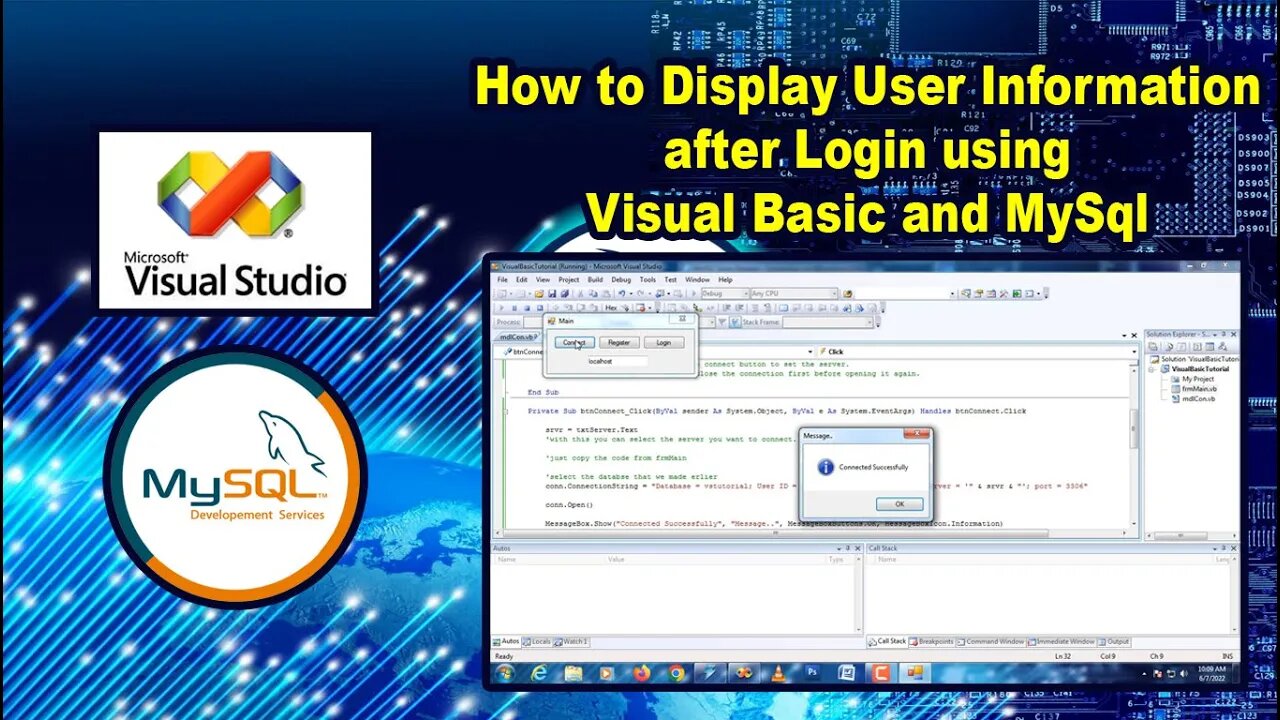
Task: Switch to the Output tab
Action: [1114, 641]
